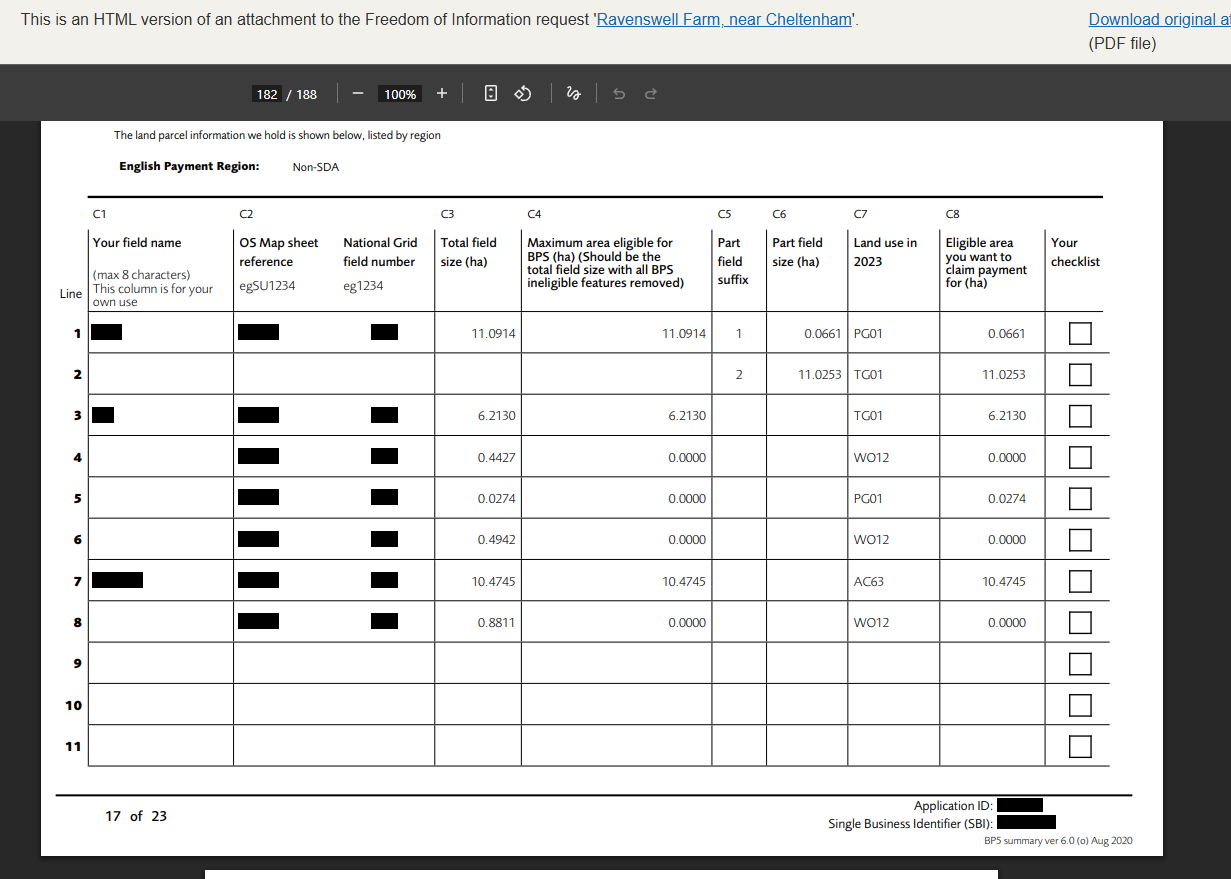The image size is (1231, 879).
Task: Tick the checklist box for line 4
Action: (1080, 458)
